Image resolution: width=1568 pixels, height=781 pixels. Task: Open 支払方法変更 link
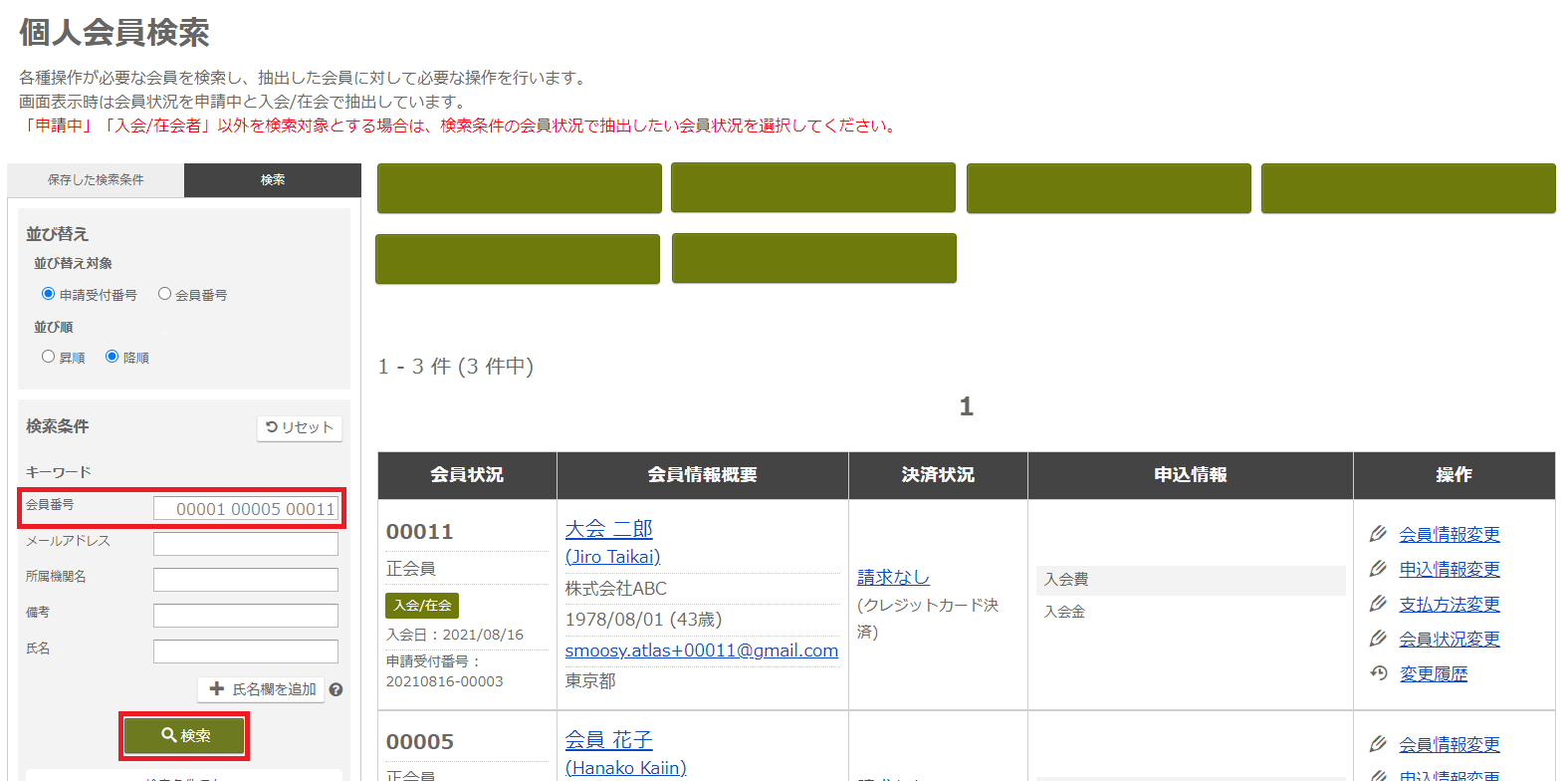[1450, 605]
